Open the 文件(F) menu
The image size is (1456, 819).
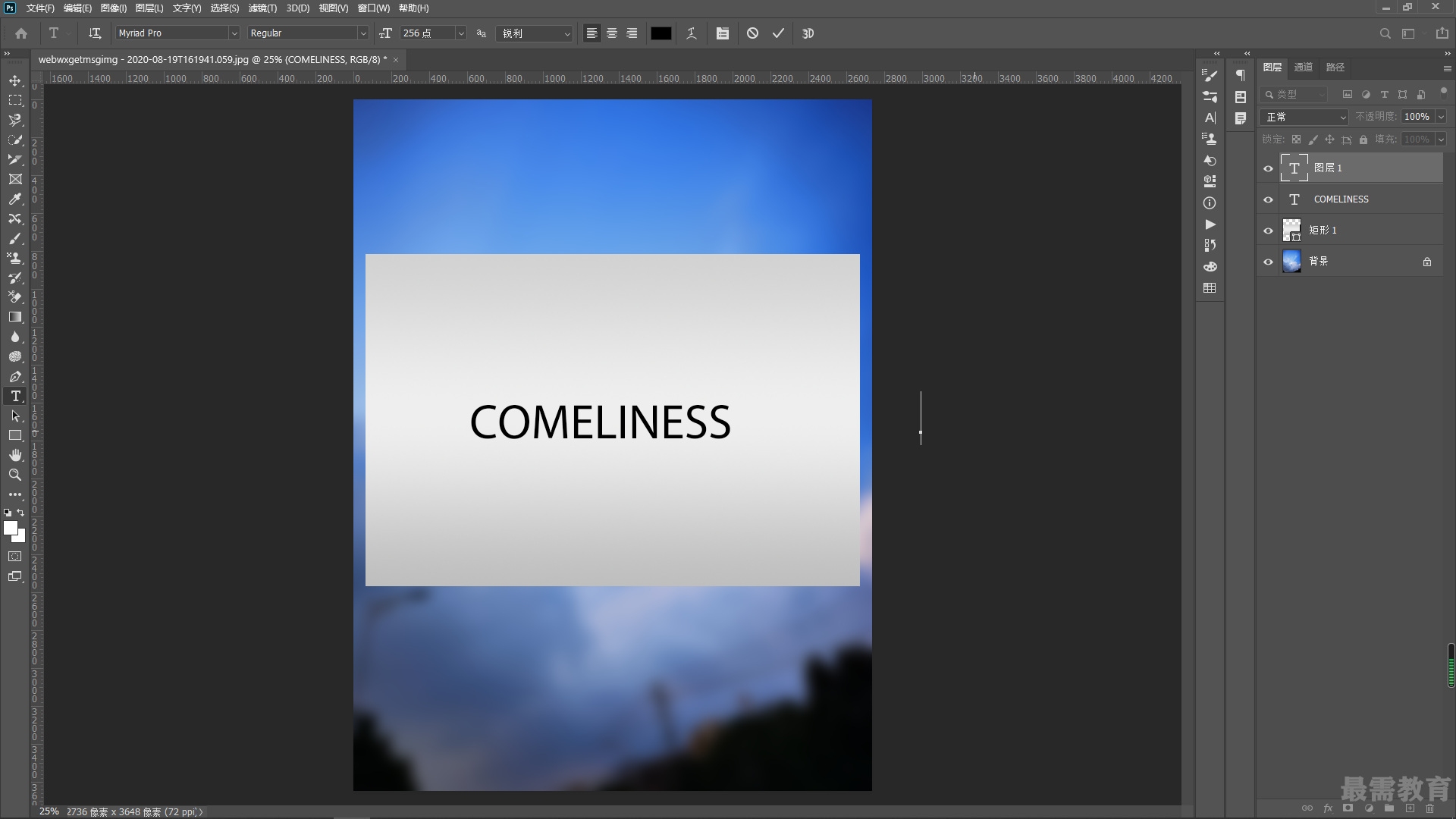pyautogui.click(x=40, y=8)
